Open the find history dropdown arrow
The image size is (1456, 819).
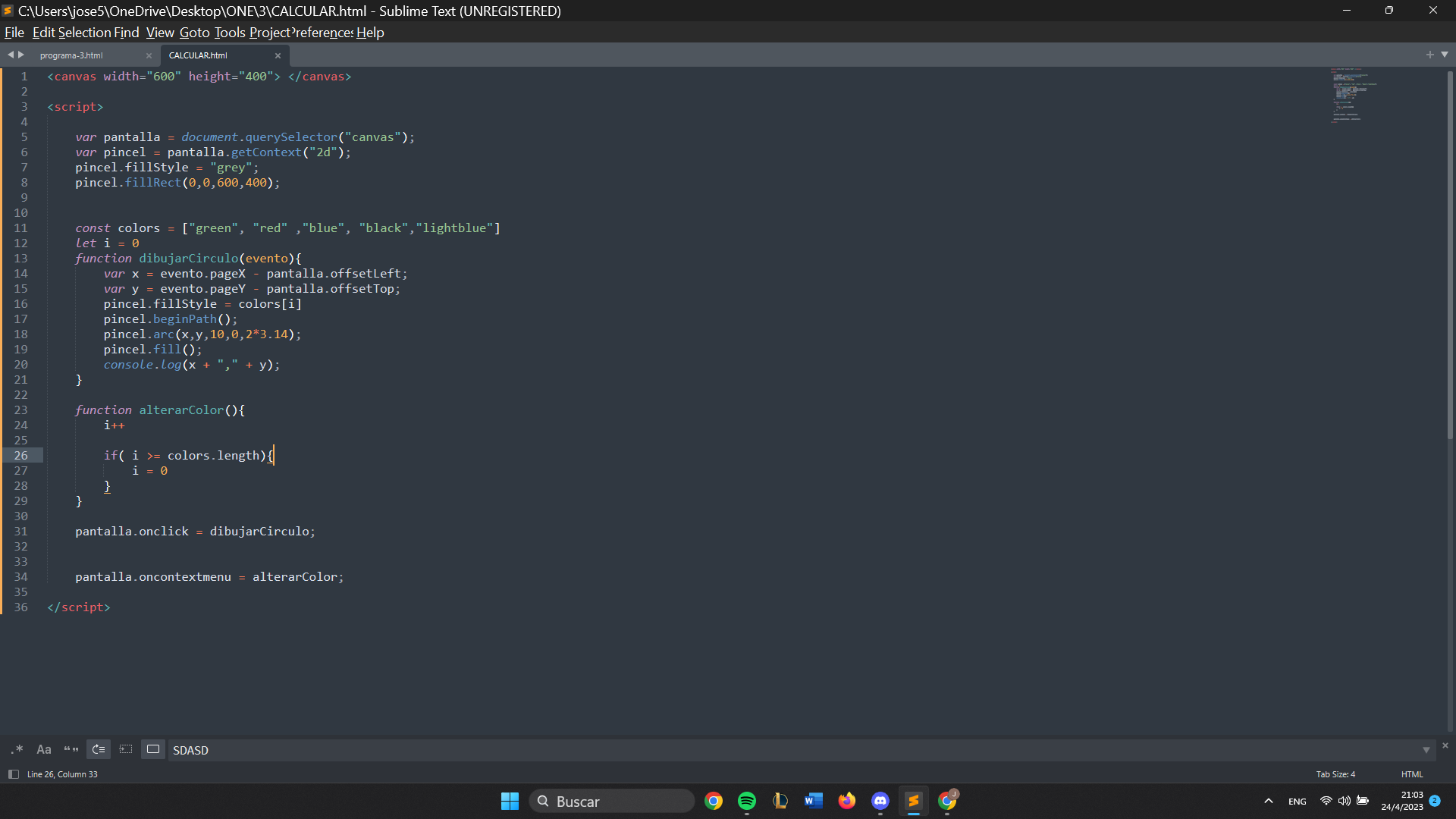coord(1426,750)
